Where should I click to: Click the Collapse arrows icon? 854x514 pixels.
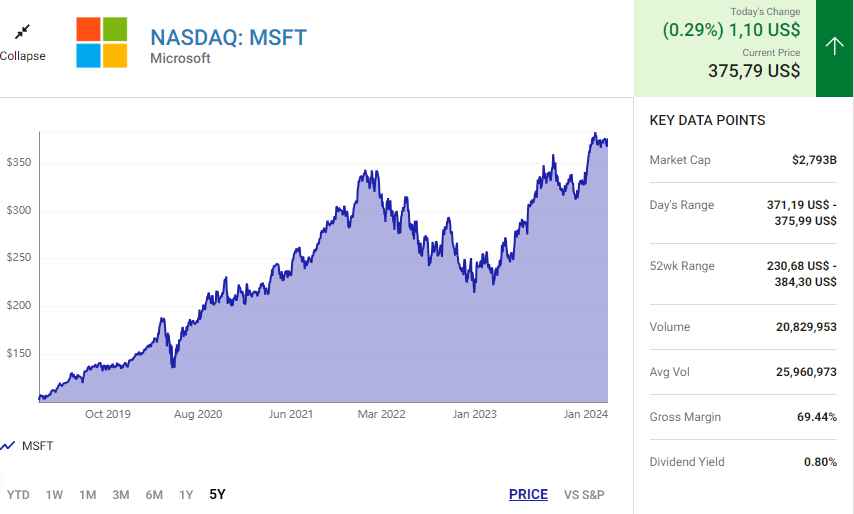22,32
